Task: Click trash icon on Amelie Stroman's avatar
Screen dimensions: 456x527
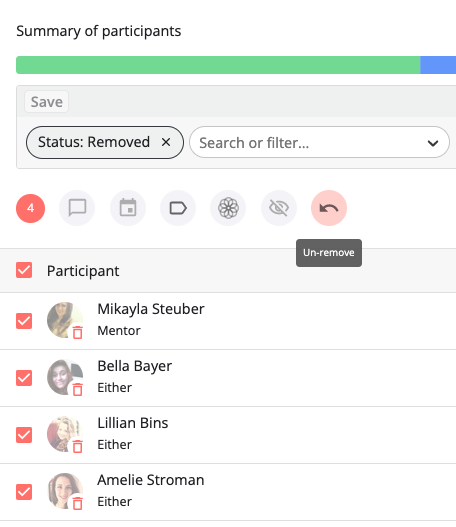Action: 78,503
